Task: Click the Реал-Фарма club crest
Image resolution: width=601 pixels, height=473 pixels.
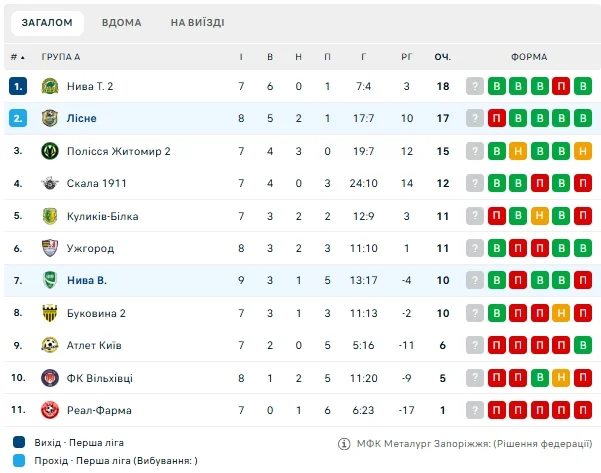Action: (50, 410)
